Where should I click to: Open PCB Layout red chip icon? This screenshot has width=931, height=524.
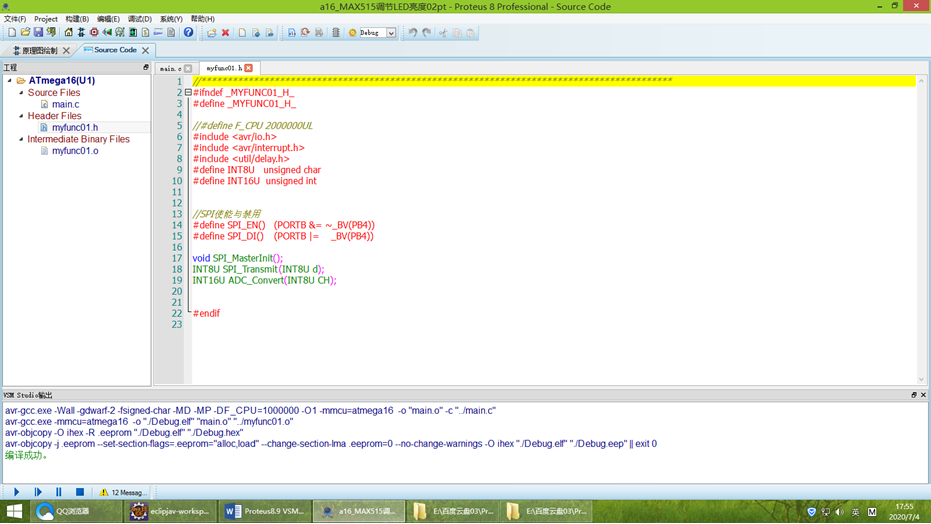coord(94,33)
